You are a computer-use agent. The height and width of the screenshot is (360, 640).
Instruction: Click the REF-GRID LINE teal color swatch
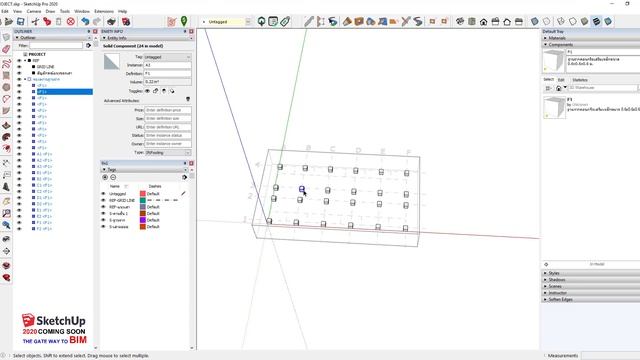pyautogui.click(x=142, y=200)
